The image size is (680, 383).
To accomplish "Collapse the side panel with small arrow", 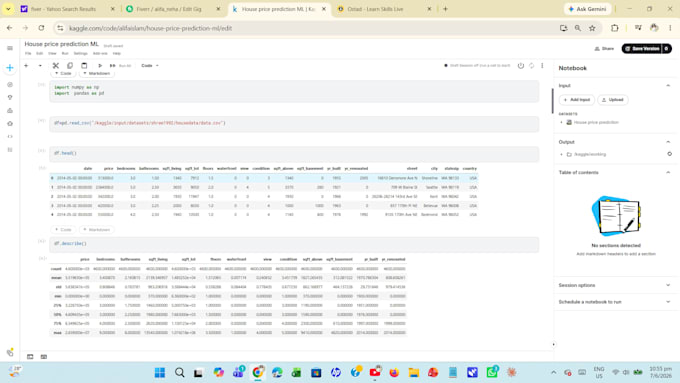I will (553, 344).
